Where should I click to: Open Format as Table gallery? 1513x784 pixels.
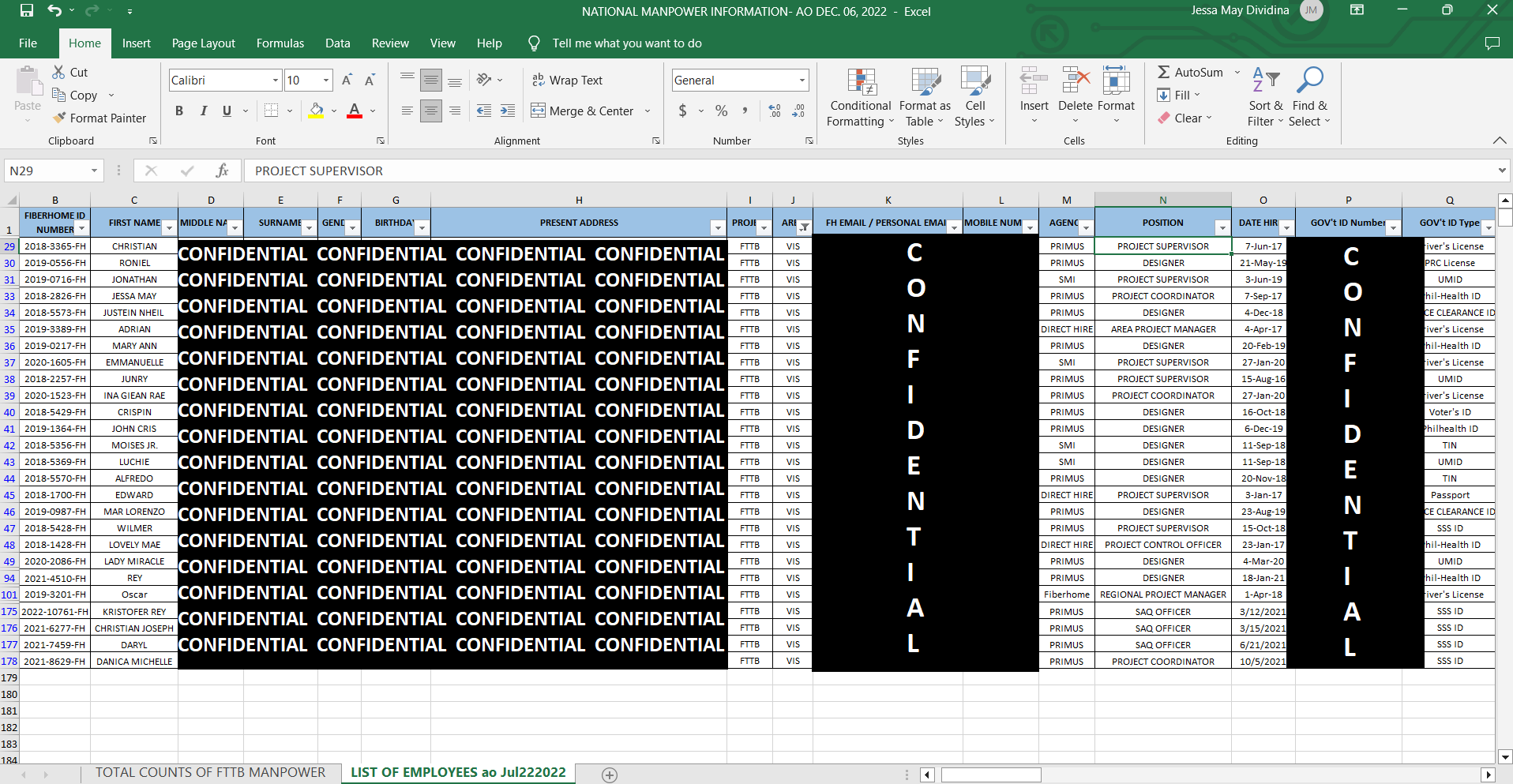(925, 97)
